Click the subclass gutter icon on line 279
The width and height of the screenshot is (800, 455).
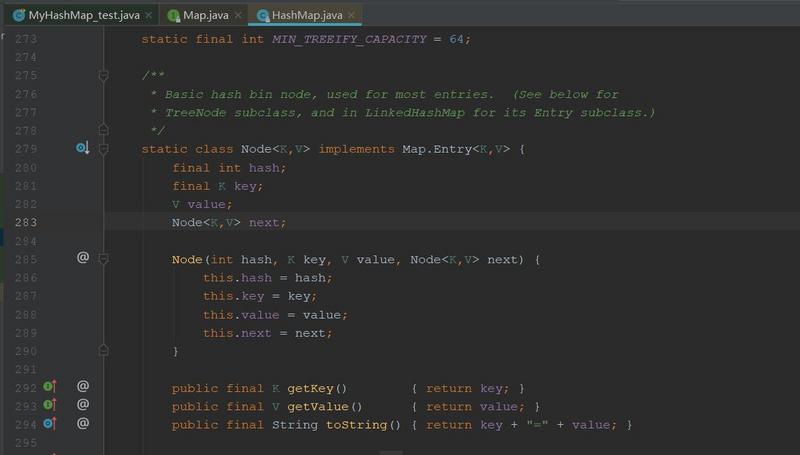click(82, 148)
